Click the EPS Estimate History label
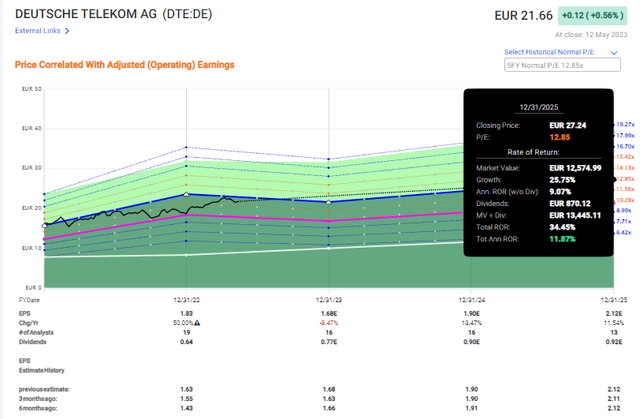 (41, 366)
